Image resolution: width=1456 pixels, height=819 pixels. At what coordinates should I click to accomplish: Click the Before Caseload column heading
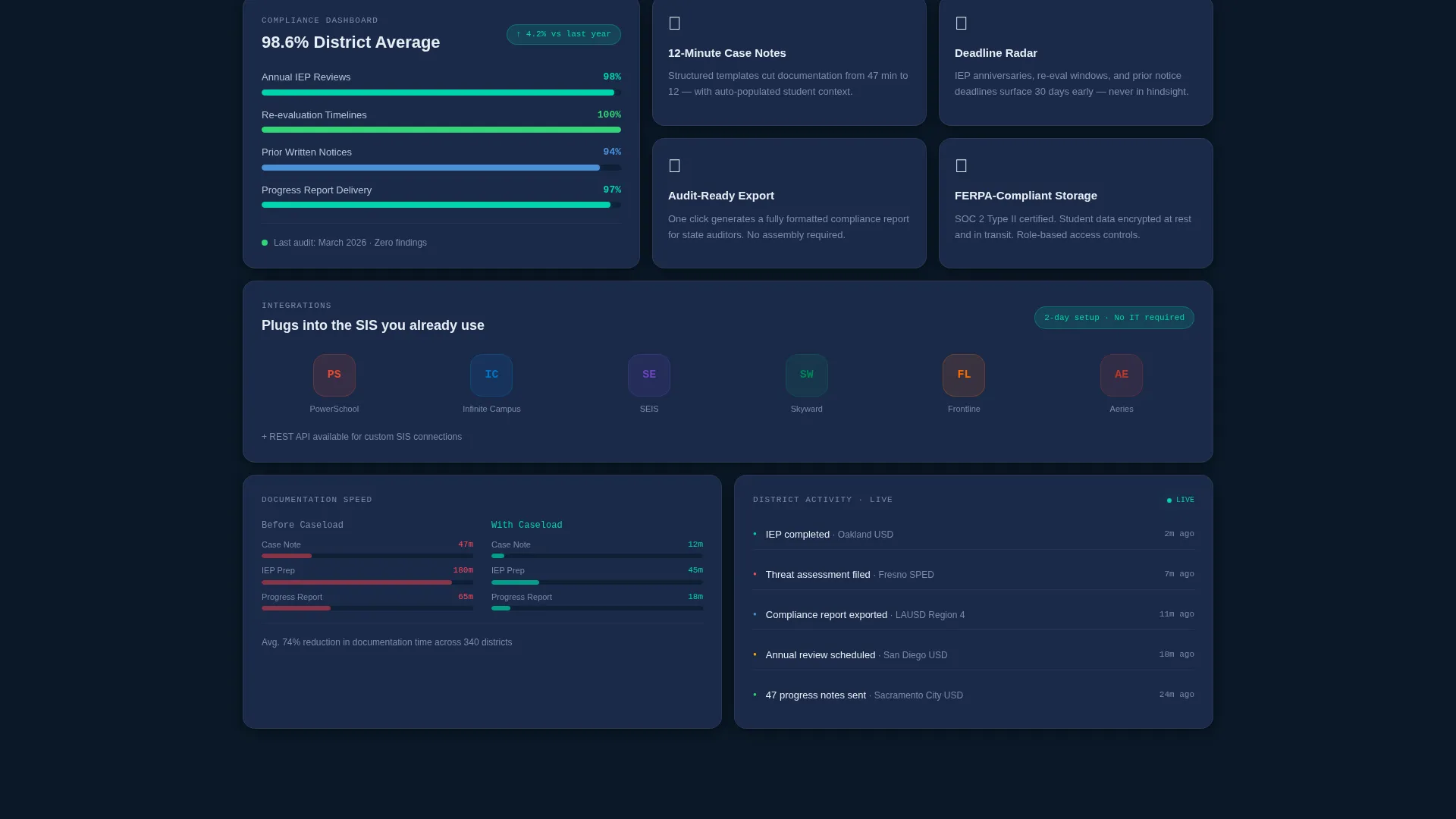[x=302, y=526]
